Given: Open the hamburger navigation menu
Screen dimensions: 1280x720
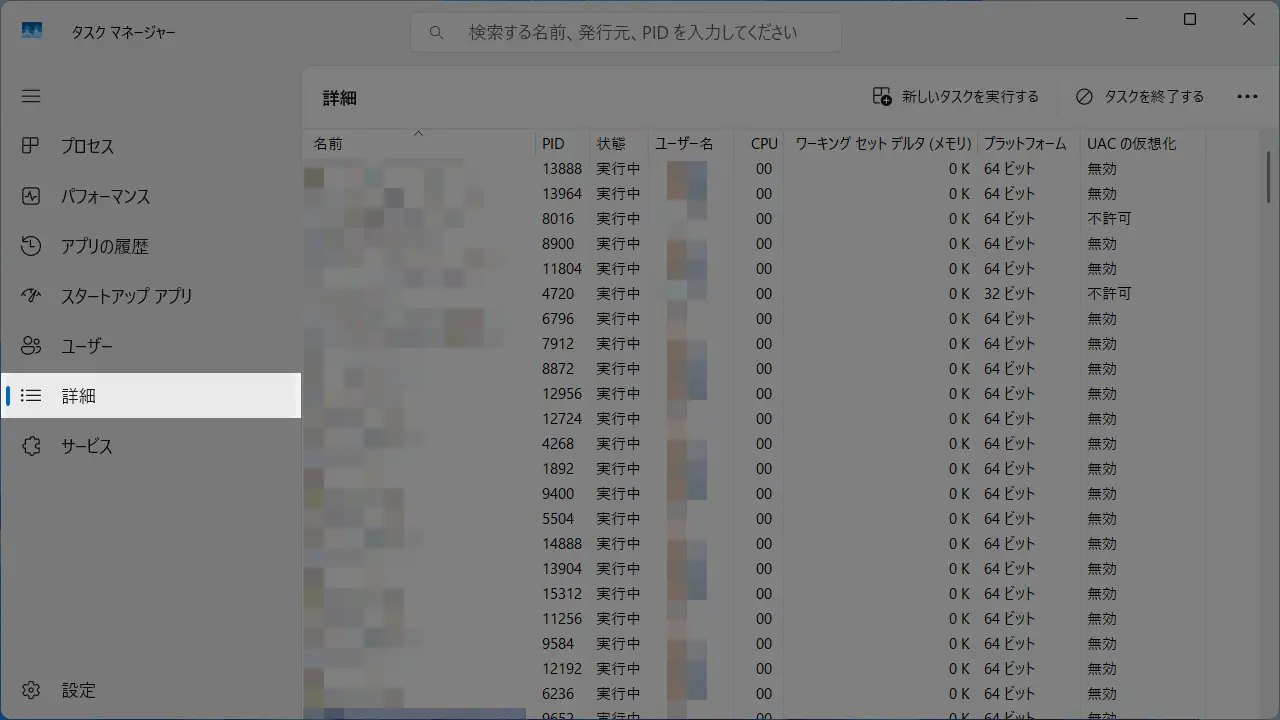Looking at the screenshot, I should click(31, 96).
